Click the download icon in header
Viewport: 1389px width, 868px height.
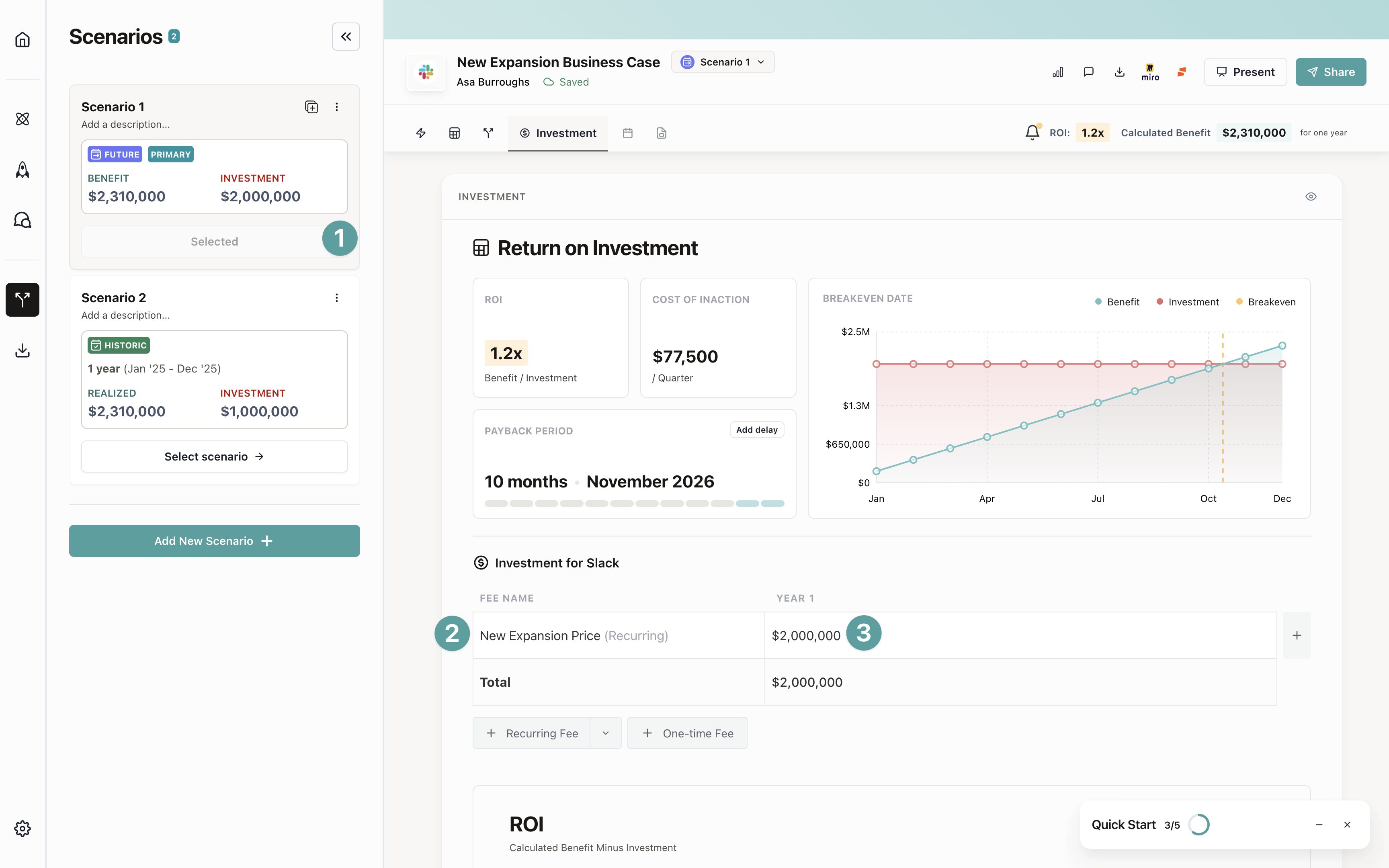(1119, 72)
